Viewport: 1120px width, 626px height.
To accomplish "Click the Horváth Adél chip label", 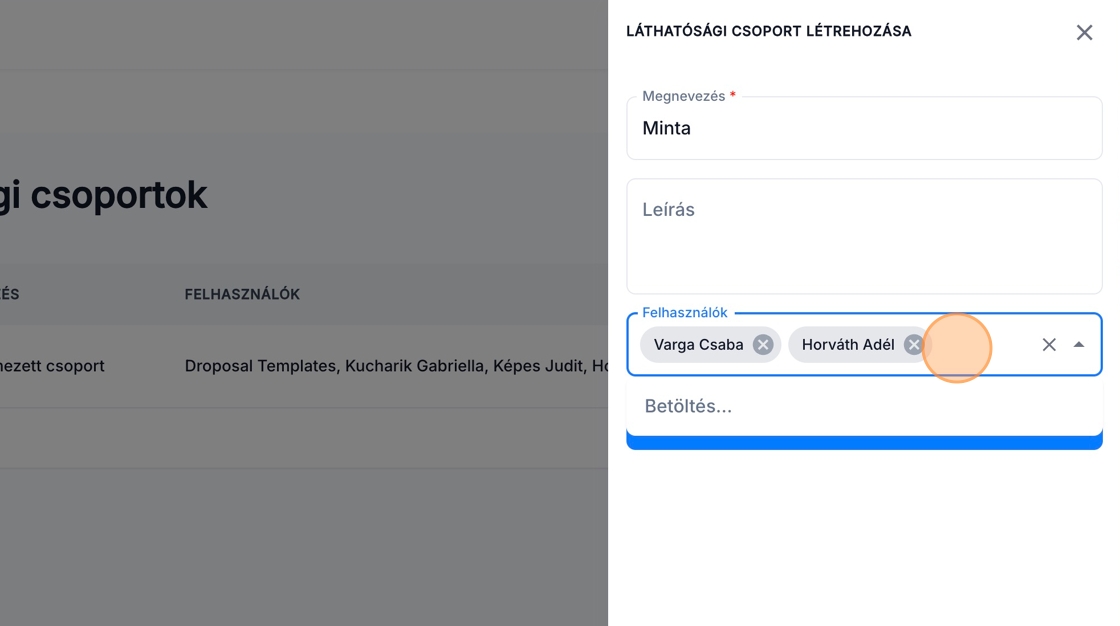I will [x=847, y=345].
